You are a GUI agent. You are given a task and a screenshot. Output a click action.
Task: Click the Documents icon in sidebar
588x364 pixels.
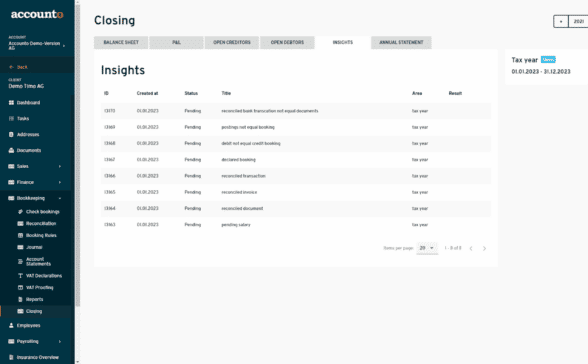coord(11,150)
